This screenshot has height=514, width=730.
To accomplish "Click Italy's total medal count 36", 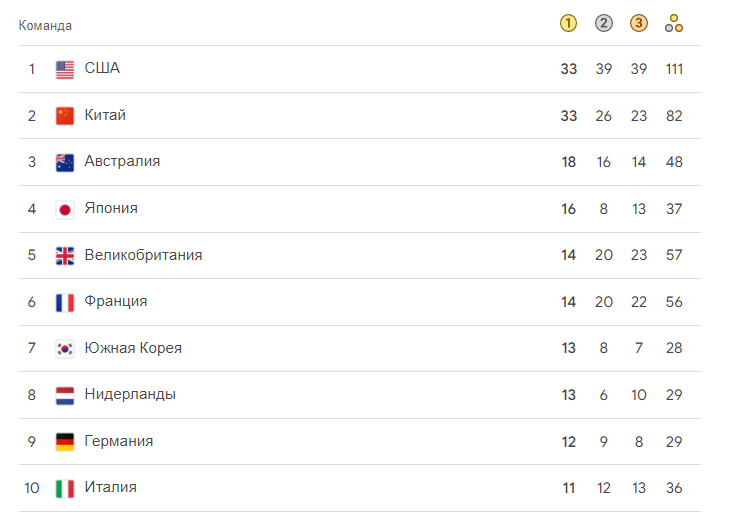I will point(674,488).
